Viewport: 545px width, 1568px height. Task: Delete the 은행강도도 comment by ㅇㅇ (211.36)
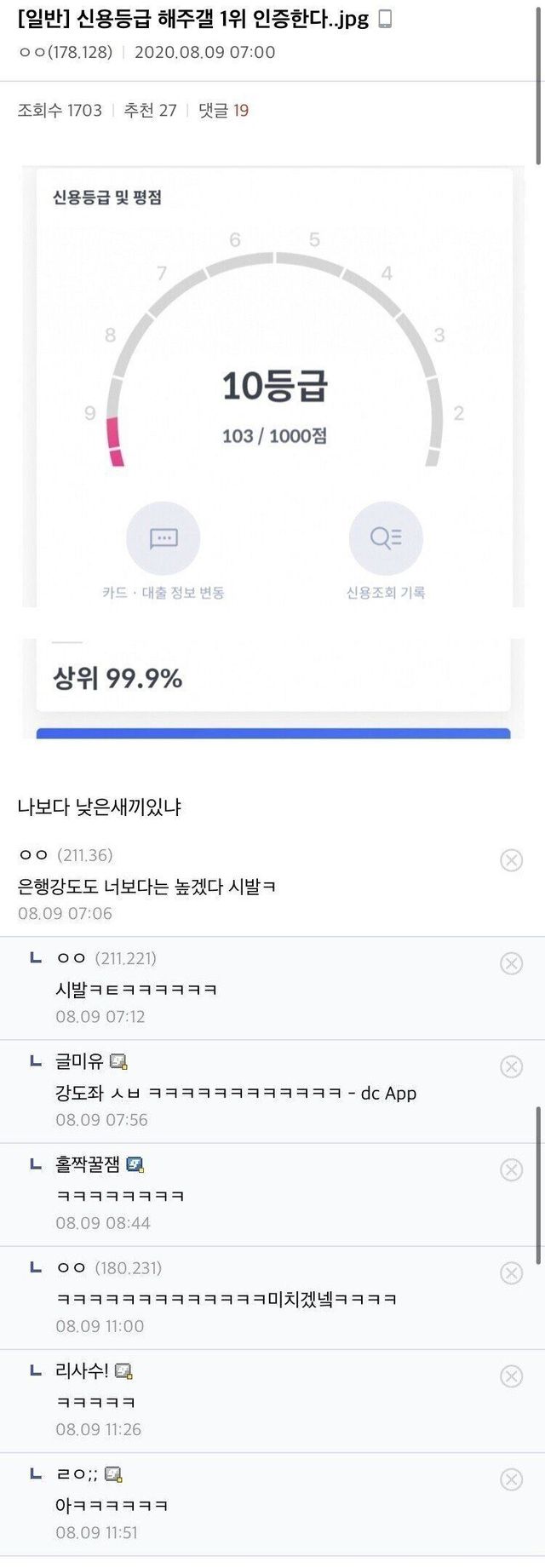[511, 860]
